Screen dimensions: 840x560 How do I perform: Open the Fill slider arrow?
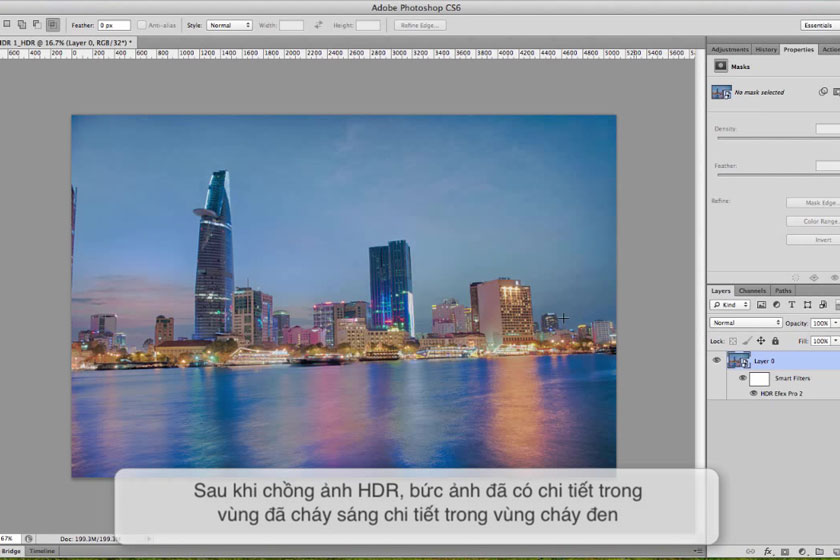click(835, 341)
